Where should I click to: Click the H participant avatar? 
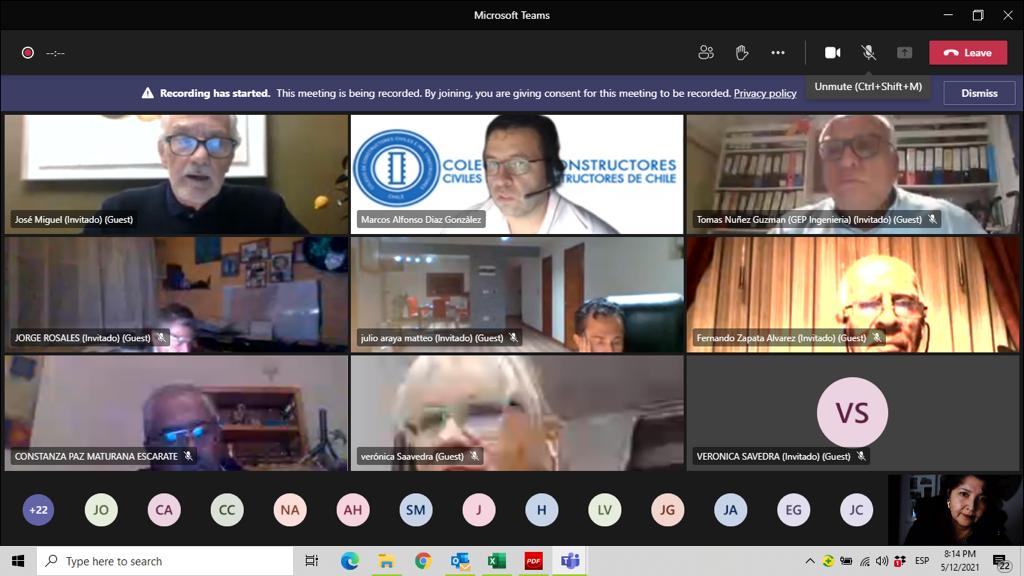(x=541, y=510)
